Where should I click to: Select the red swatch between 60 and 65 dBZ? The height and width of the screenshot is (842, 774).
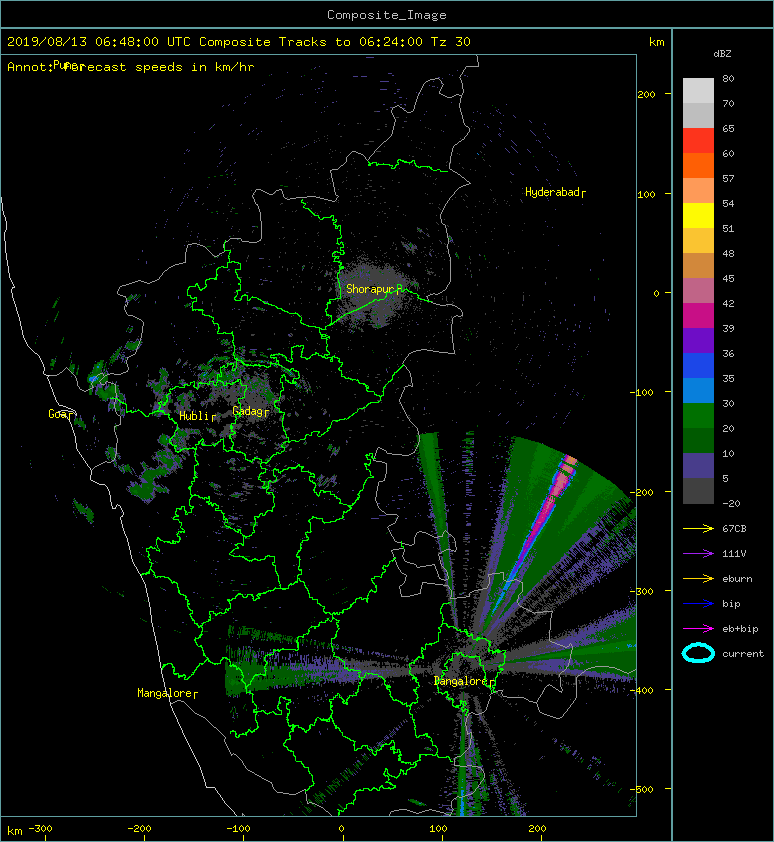click(698, 141)
